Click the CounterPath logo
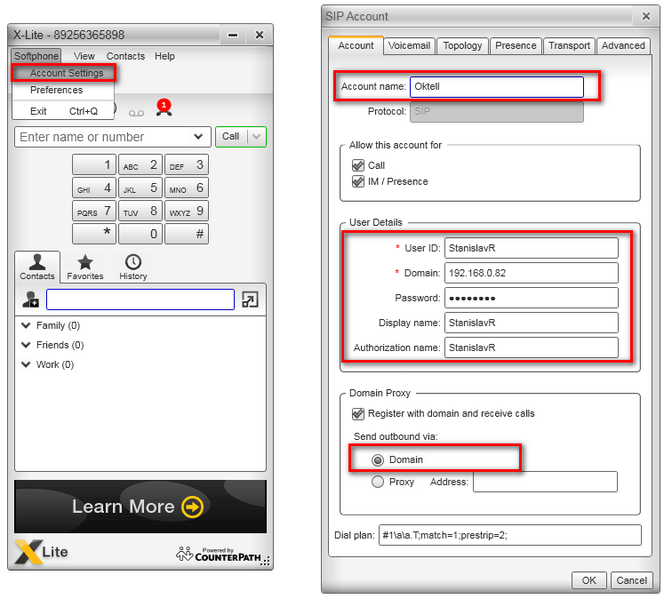Image resolution: width=664 pixels, height=599 pixels. tap(221, 555)
